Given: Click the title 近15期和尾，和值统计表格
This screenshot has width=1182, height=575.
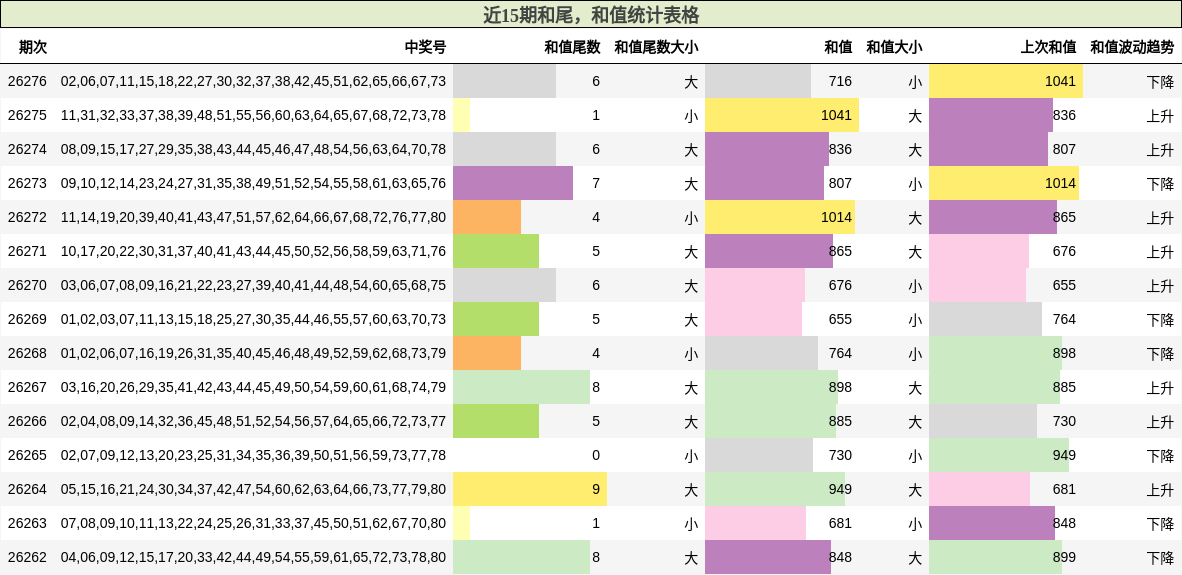Looking at the screenshot, I should point(591,14).
